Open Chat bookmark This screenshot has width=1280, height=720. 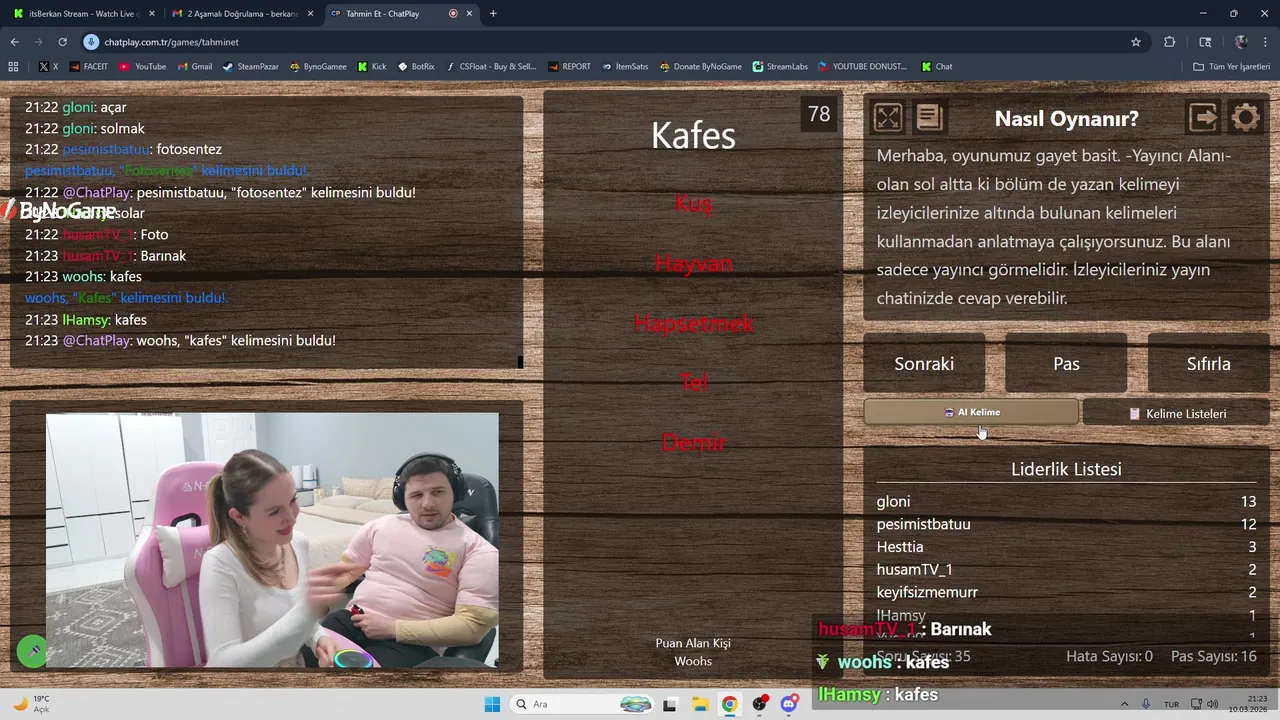tap(937, 67)
